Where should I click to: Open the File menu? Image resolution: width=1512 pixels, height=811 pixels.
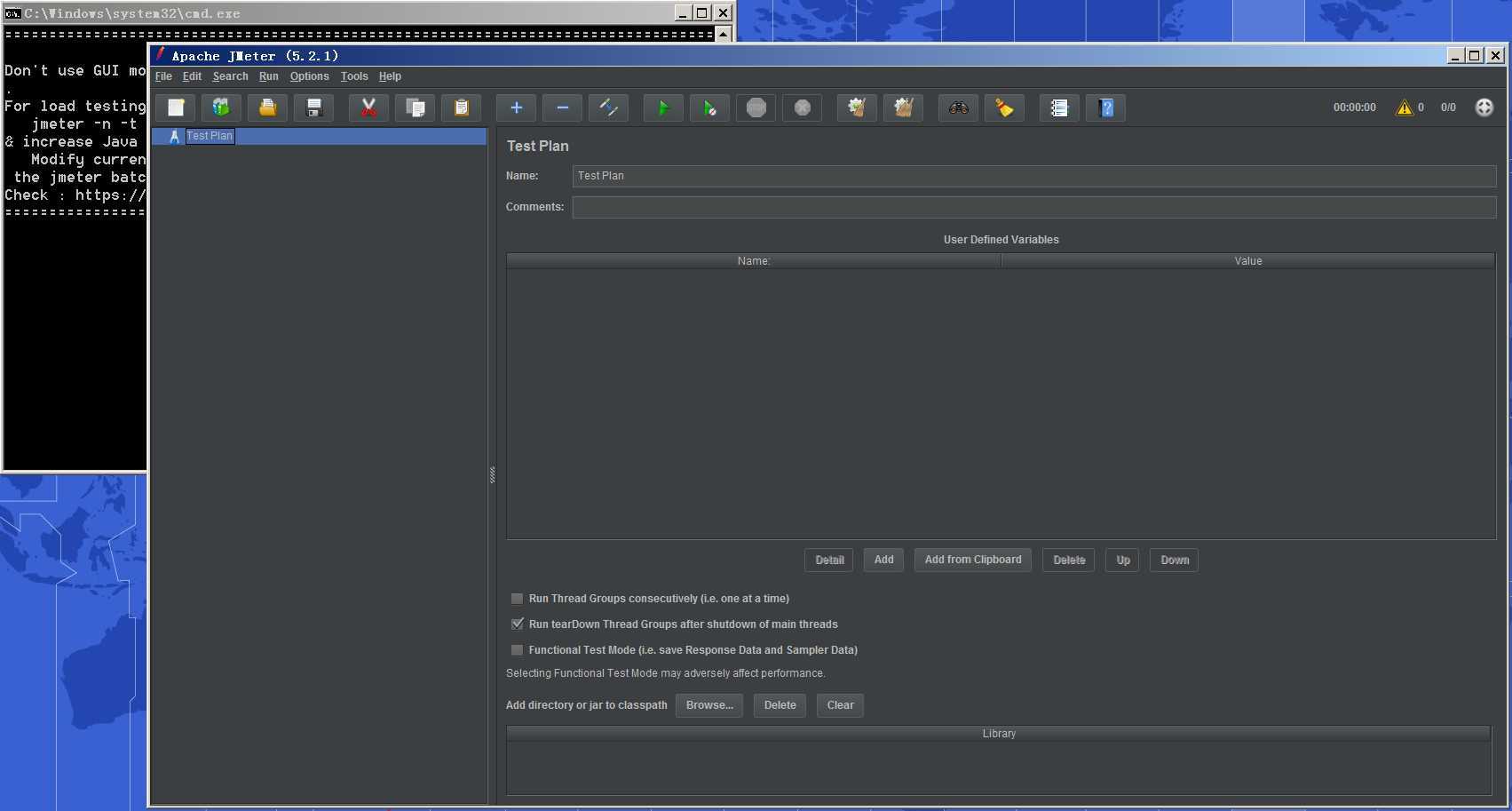(x=163, y=76)
